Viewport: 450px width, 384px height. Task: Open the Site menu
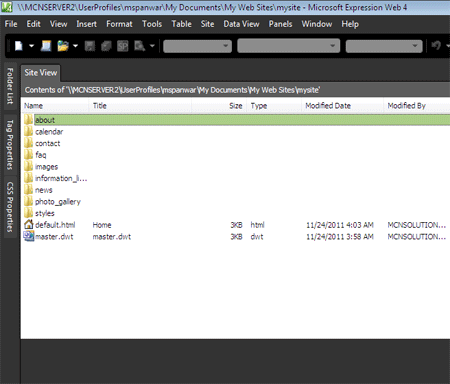tap(207, 24)
